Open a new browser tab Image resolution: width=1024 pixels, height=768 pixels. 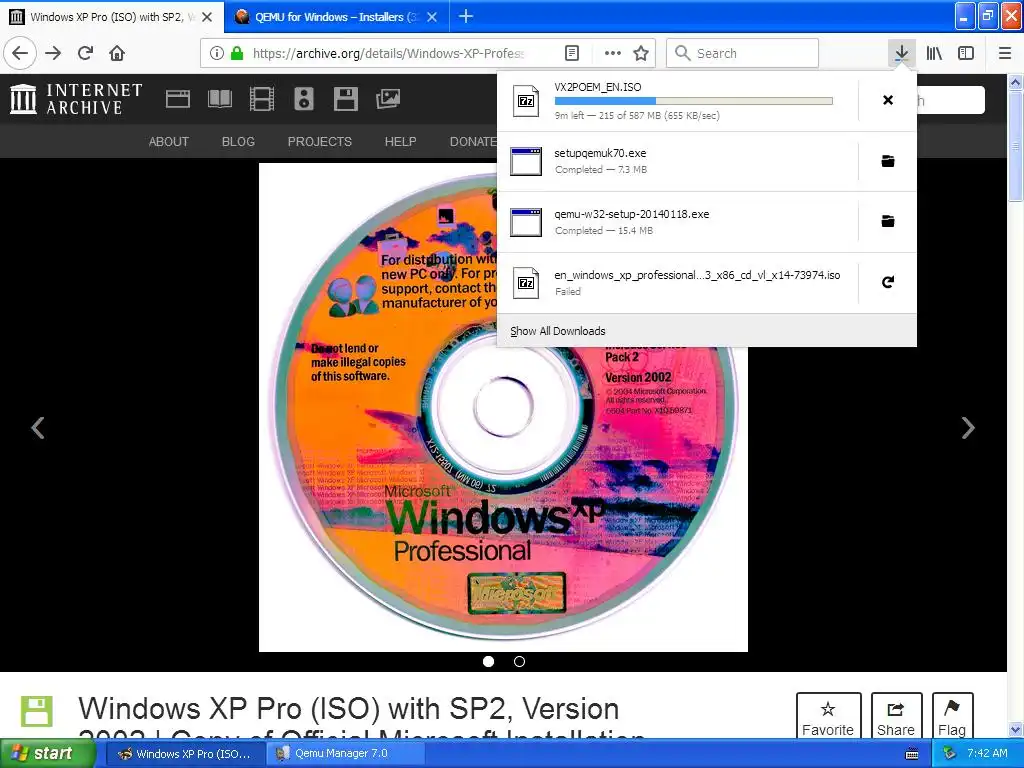466,16
